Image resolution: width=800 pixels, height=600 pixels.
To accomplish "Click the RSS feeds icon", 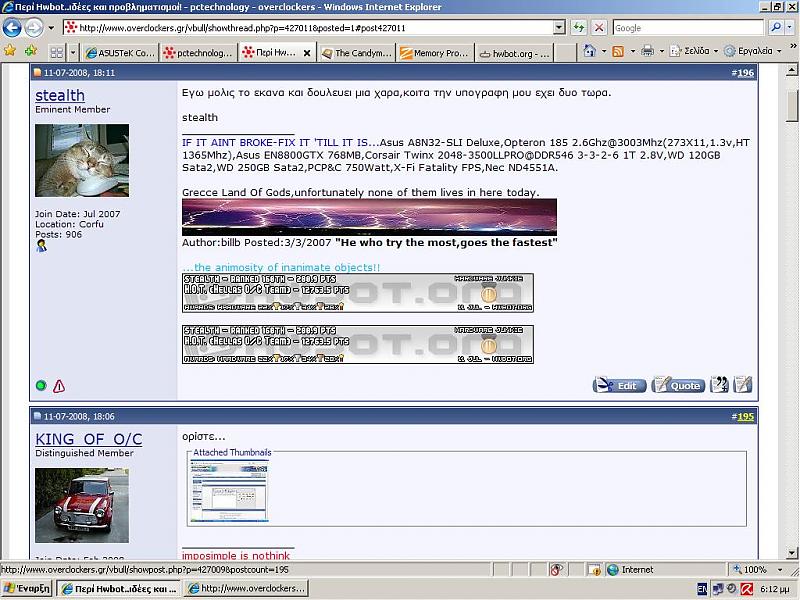I will [618, 51].
